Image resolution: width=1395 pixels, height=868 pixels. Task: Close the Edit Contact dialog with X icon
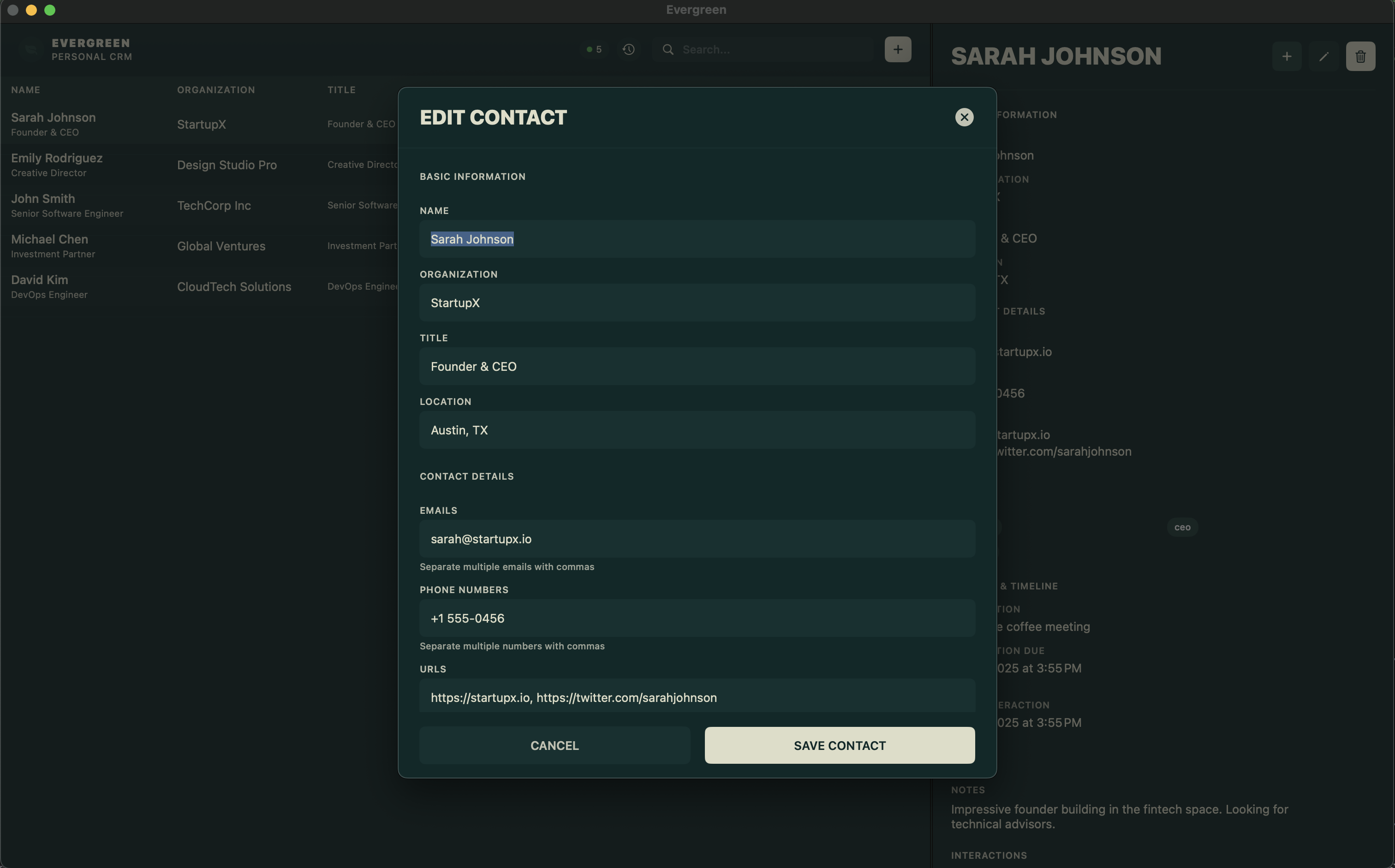[x=964, y=117]
